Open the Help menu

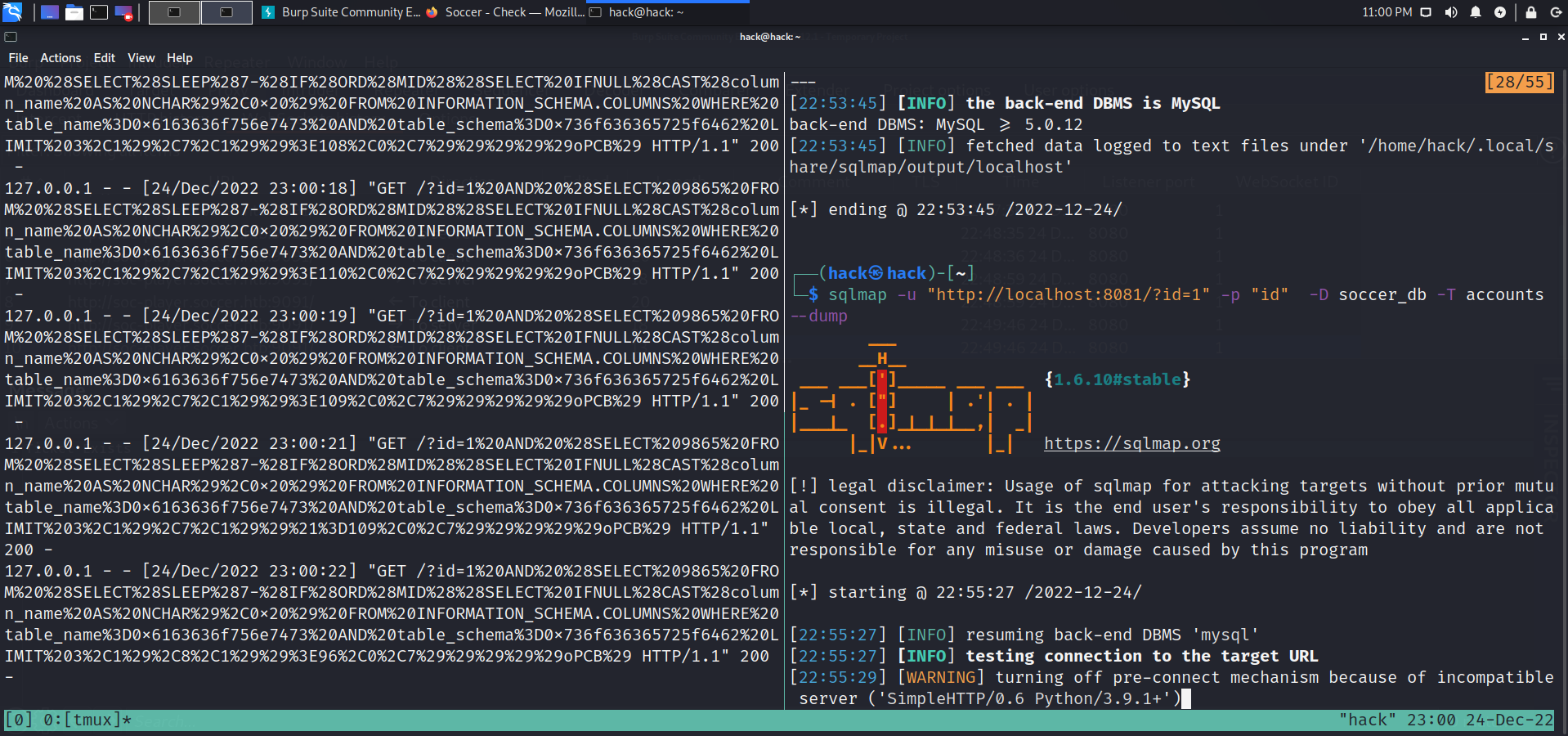[180, 58]
